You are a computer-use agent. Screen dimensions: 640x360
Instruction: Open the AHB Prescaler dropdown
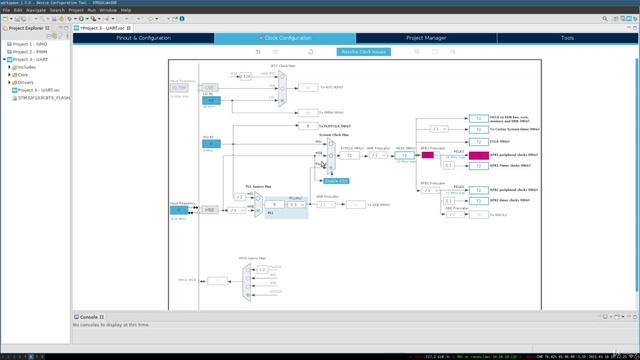(x=378, y=156)
